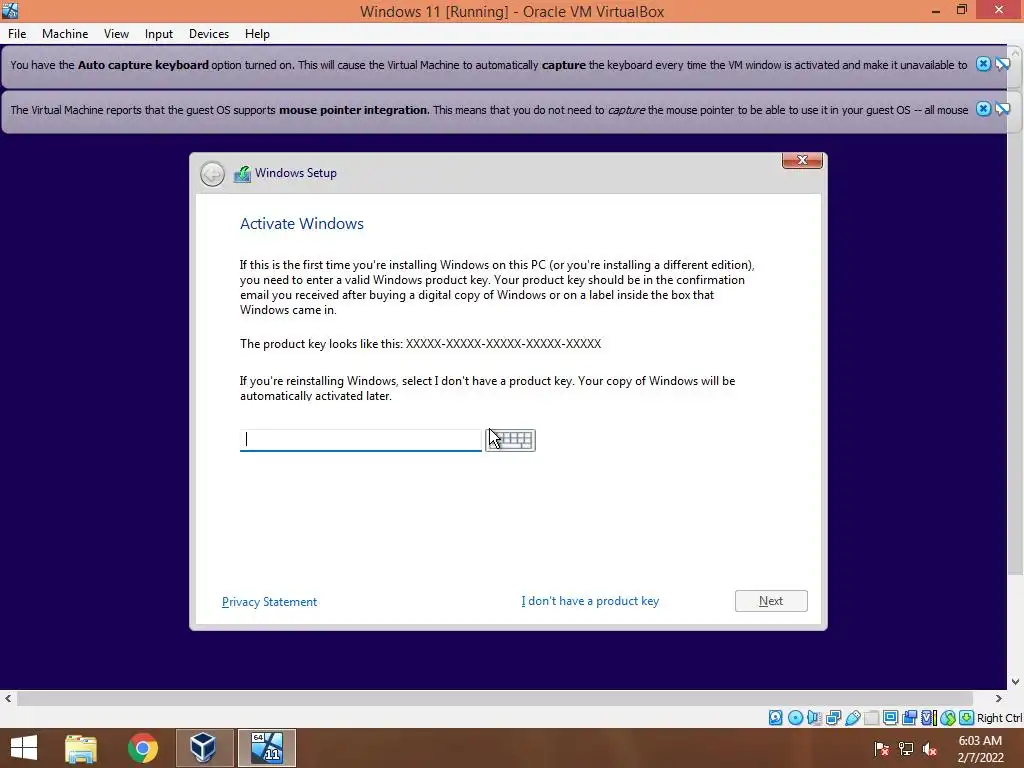Viewport: 1024px width, 768px height.
Task: Click the Windows Setup back arrow
Action: 212,174
